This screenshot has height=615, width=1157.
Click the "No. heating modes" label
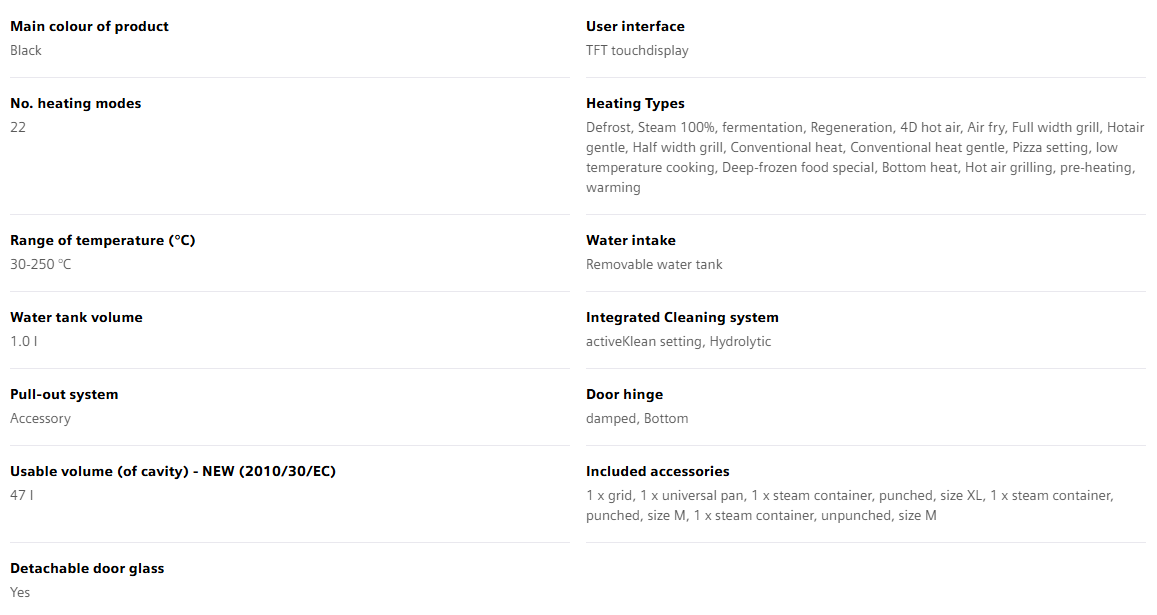tap(75, 104)
